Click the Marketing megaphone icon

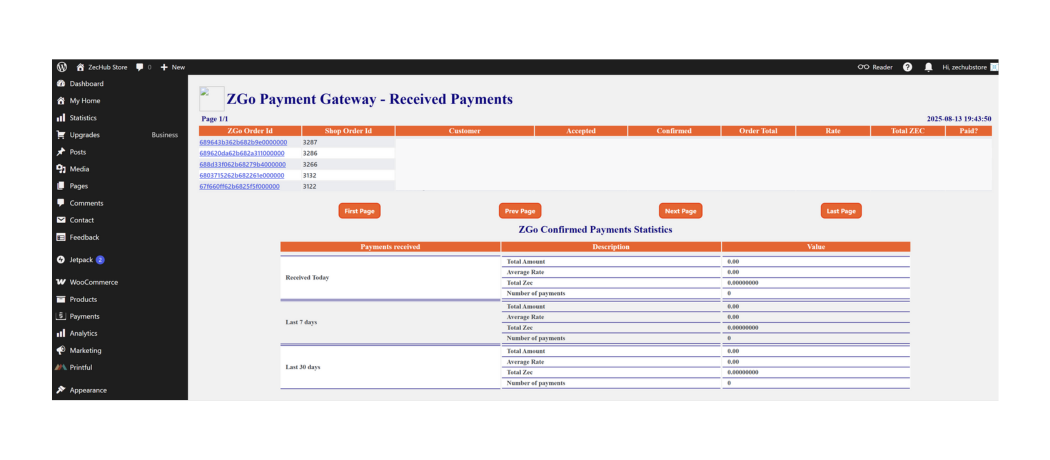pyautogui.click(x=61, y=350)
